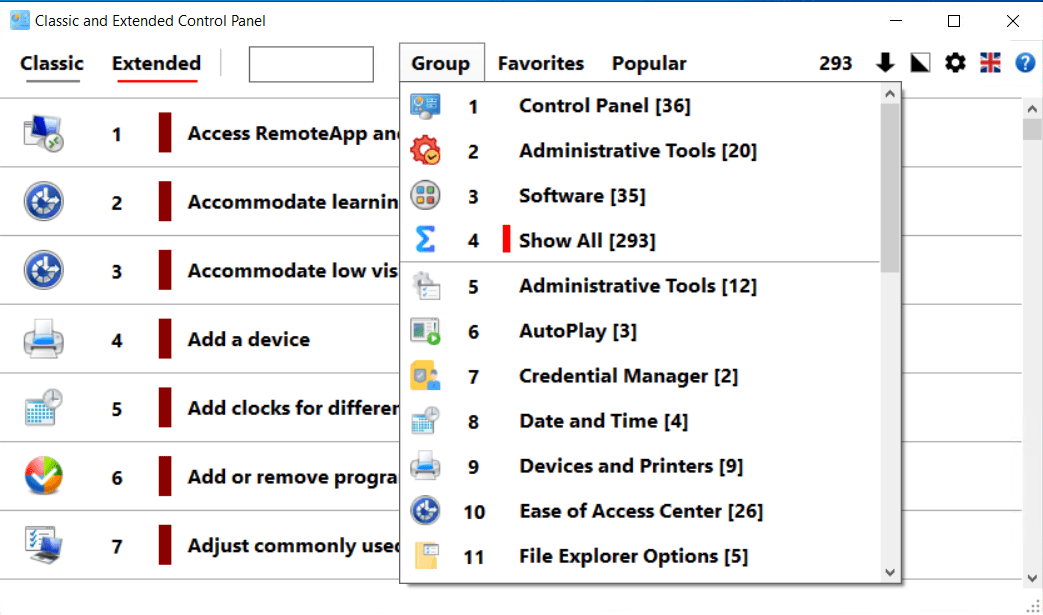The width and height of the screenshot is (1043, 615).
Task: Open the blue help question mark
Action: 1024,63
